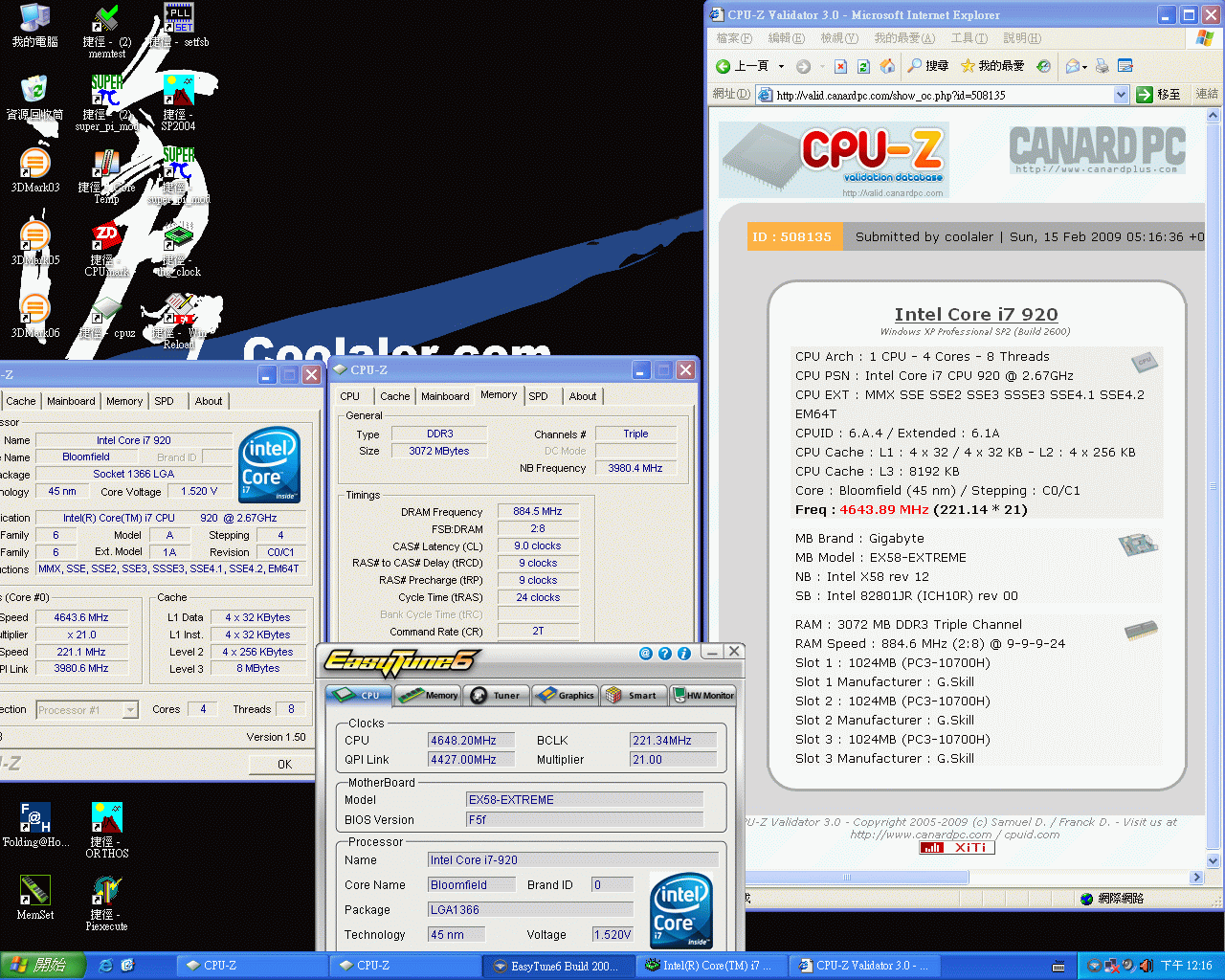
Task: Switch to SPD tab in CPU-Z Memory window
Action: pos(539,396)
